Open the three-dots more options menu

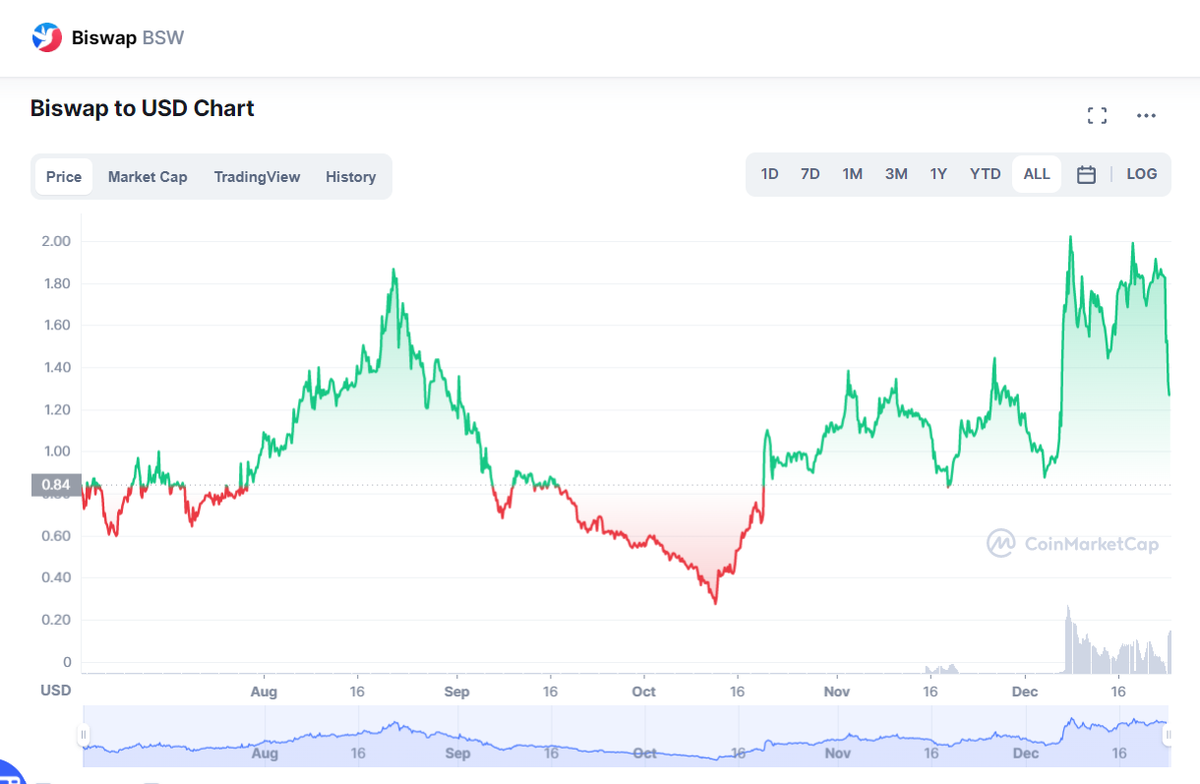coord(1146,116)
